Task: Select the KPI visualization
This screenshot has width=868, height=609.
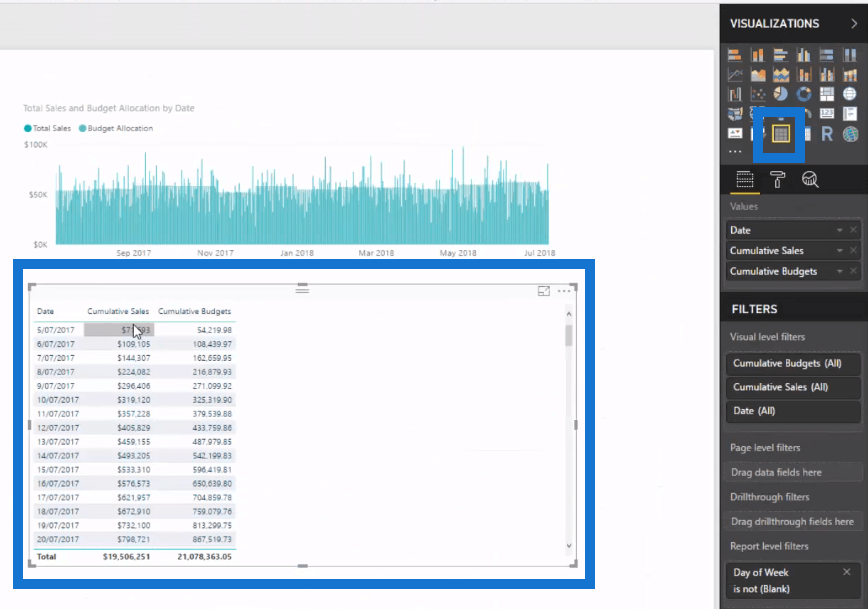Action: pos(735,133)
